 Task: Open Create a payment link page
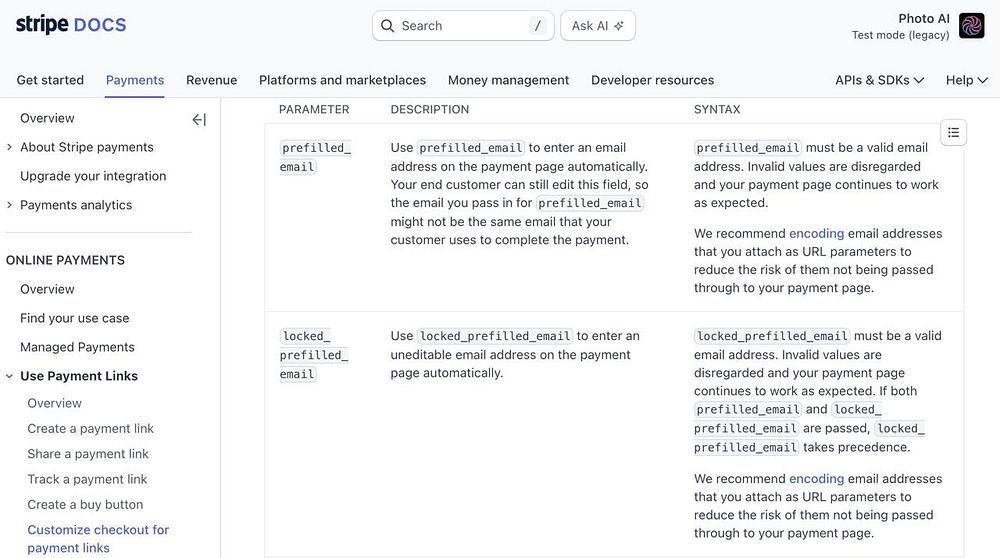click(91, 428)
